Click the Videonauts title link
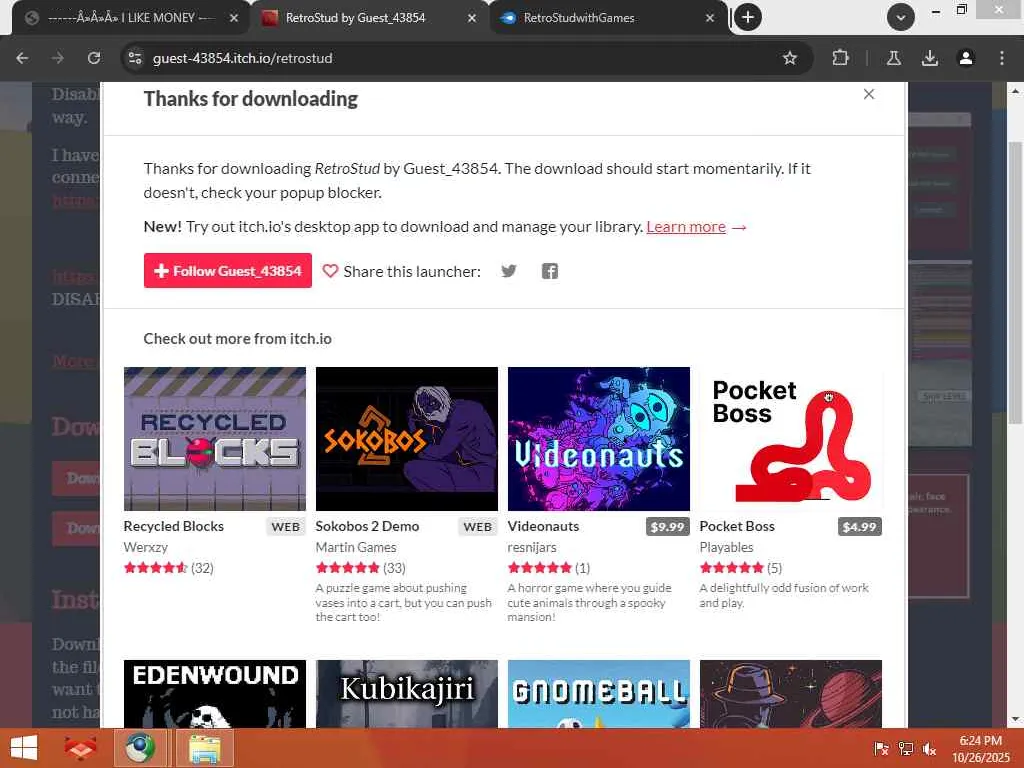The width and height of the screenshot is (1024, 768). (543, 526)
